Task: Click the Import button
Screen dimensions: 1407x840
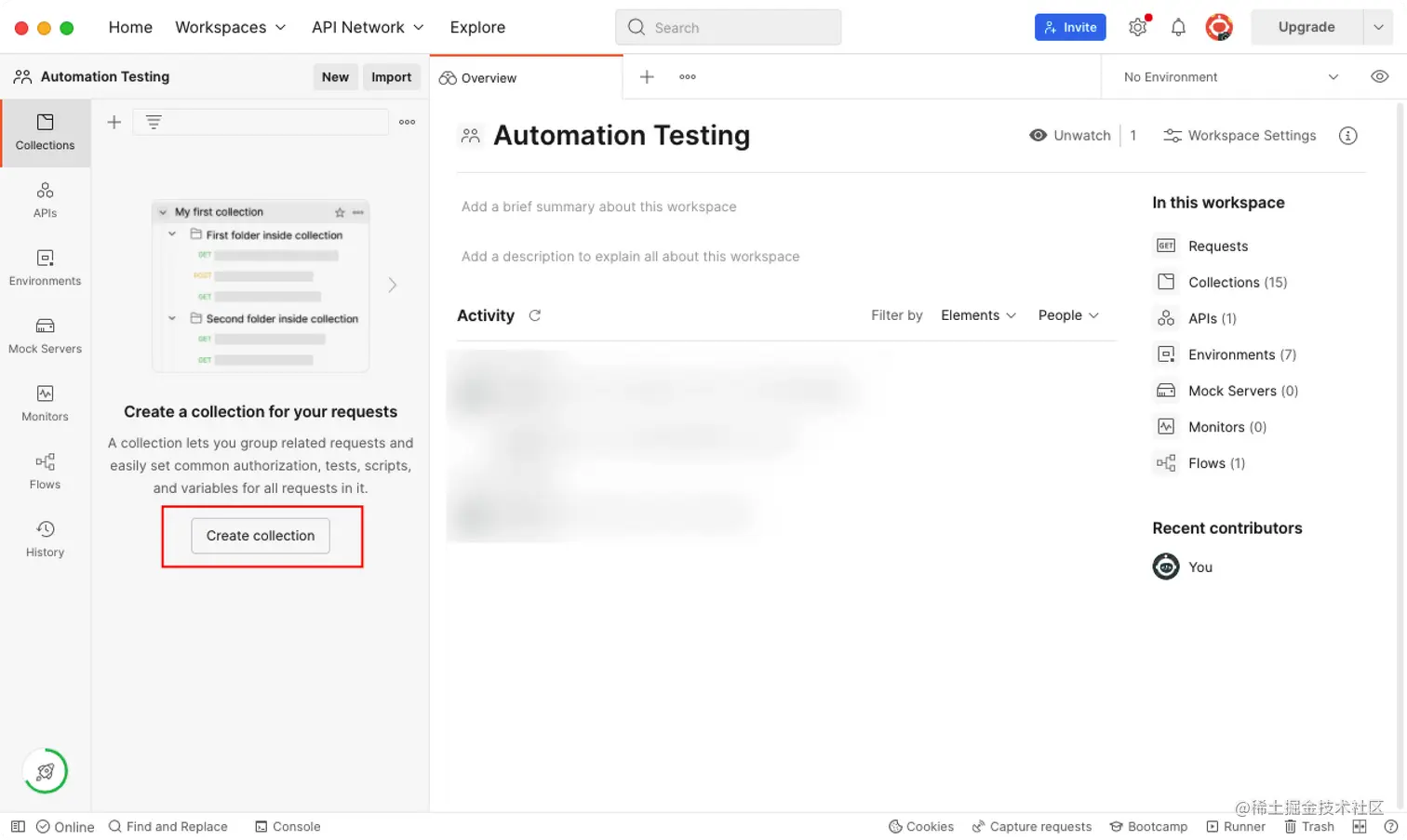Action: (x=391, y=77)
